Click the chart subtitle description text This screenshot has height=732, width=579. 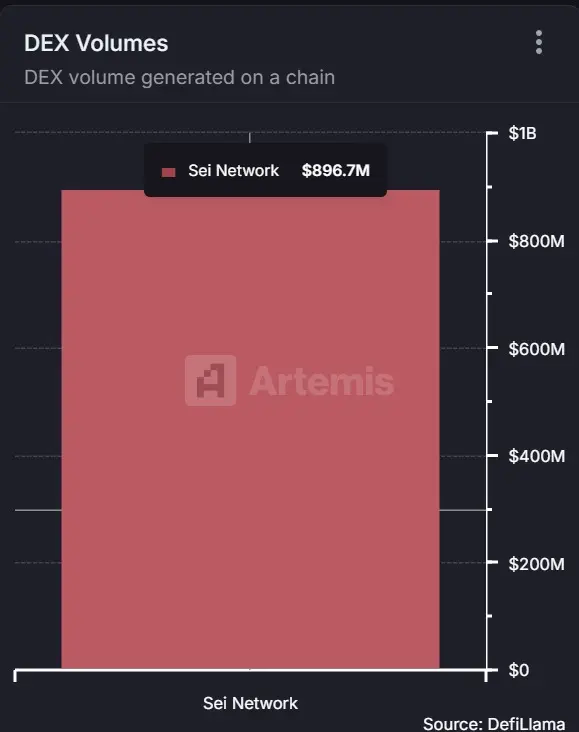pyautogui.click(x=179, y=77)
